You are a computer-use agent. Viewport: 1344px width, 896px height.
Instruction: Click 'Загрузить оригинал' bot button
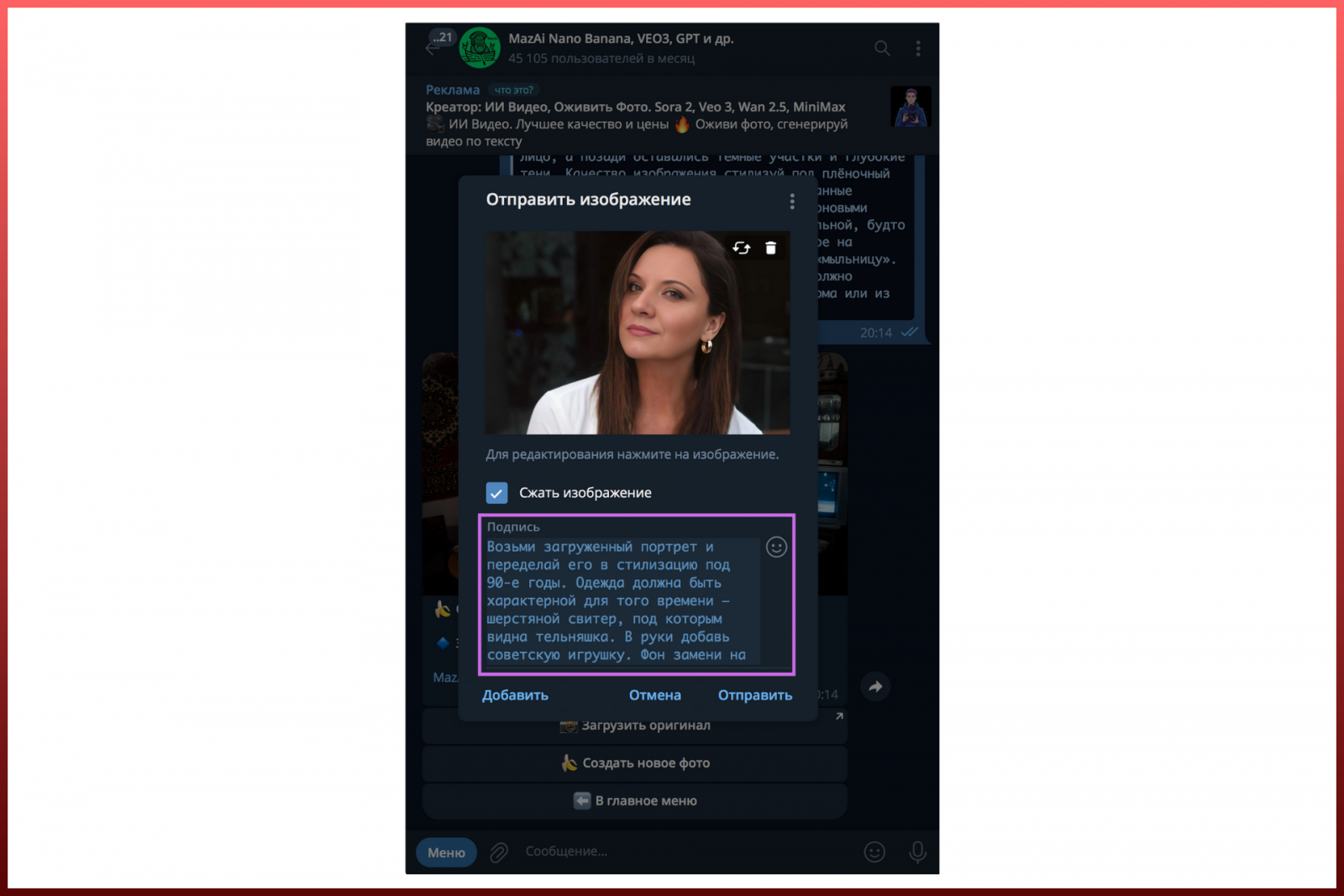(x=635, y=726)
